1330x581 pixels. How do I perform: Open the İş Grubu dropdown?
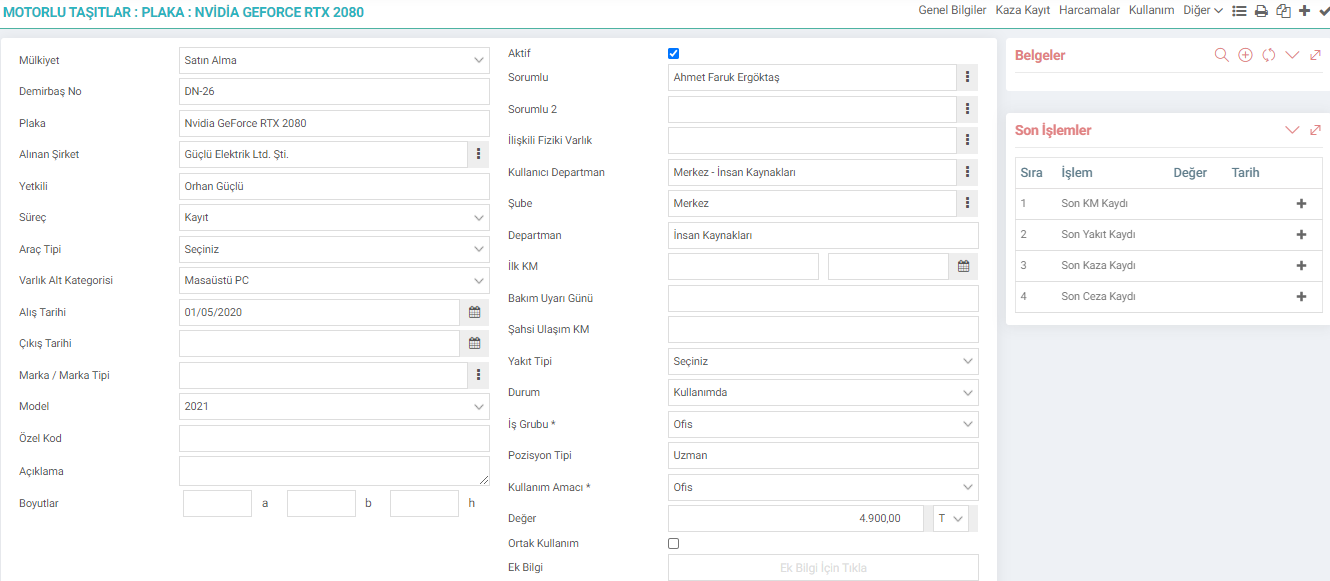coord(823,424)
